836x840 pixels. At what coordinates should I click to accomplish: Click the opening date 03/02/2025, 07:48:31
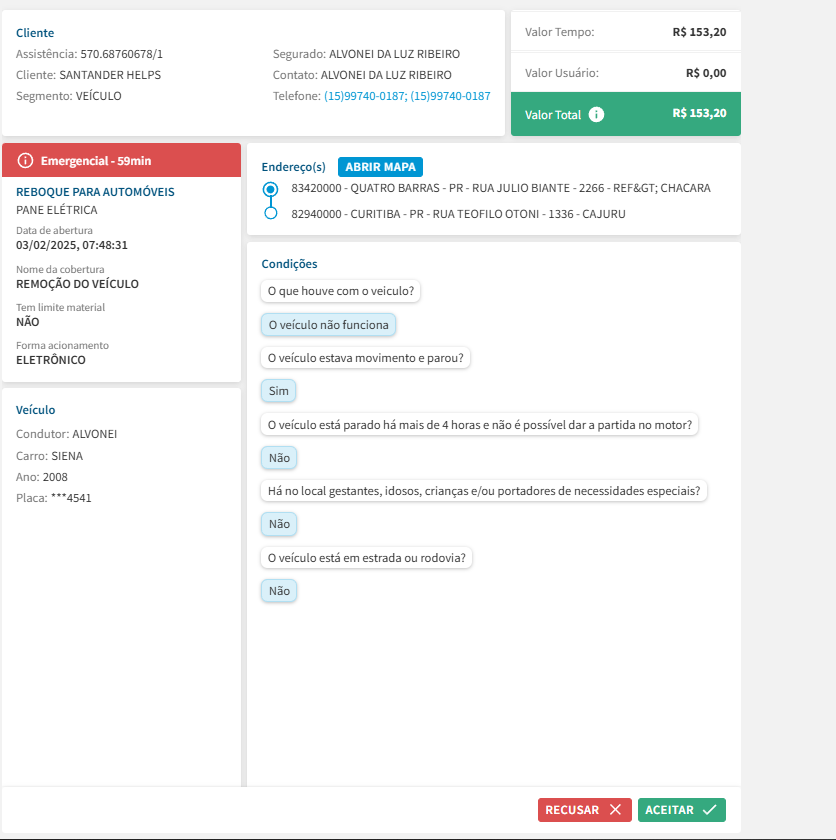pos(72,245)
